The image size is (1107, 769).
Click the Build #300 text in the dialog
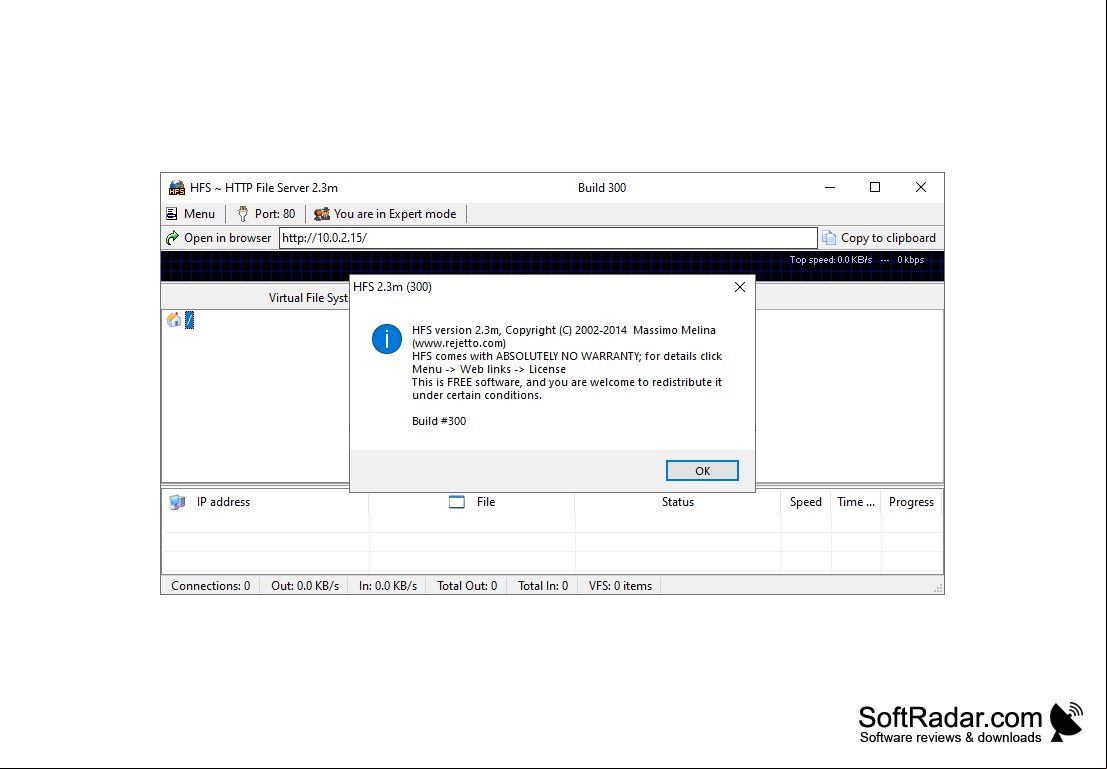click(x=439, y=421)
